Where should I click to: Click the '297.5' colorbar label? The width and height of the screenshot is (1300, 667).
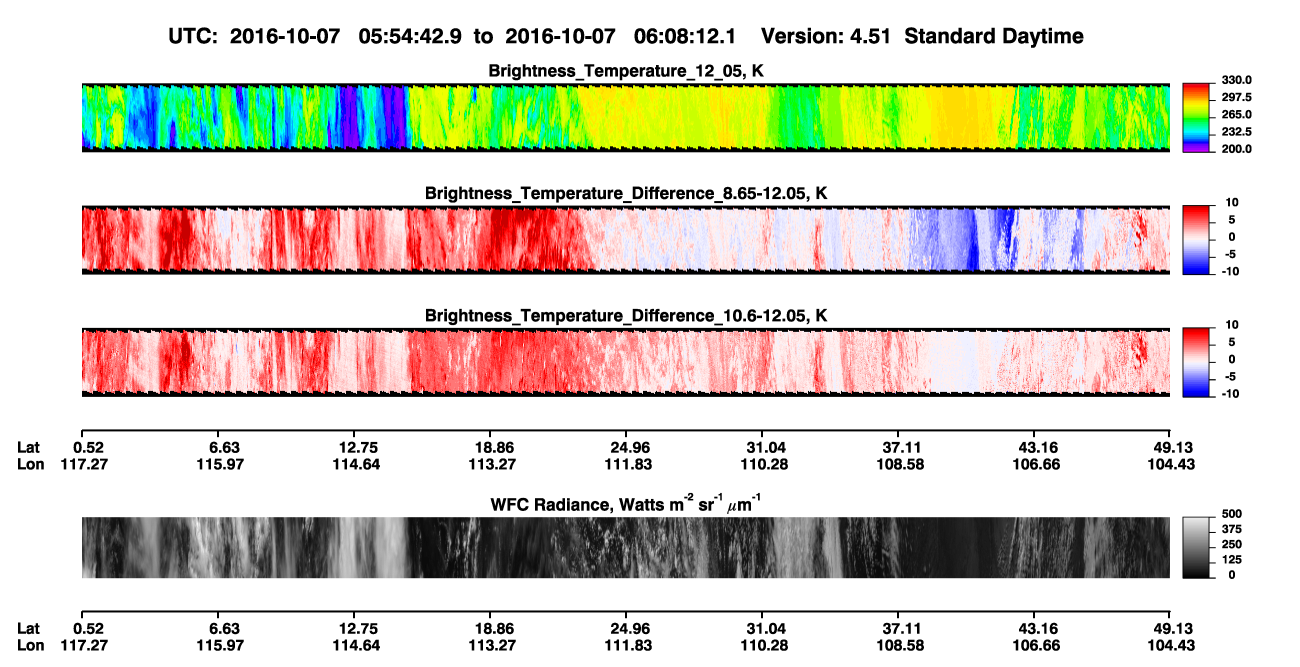[x=1237, y=98]
